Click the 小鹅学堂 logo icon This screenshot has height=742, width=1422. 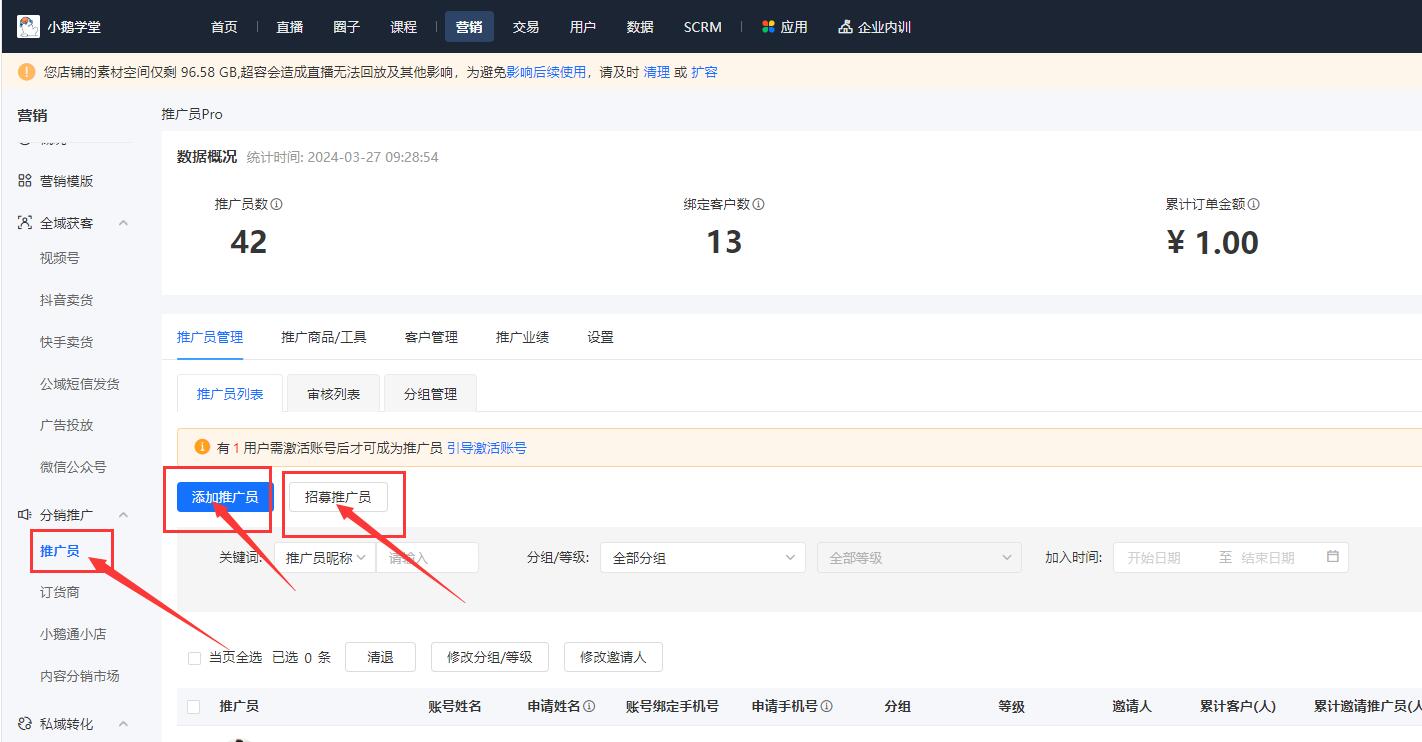point(28,27)
